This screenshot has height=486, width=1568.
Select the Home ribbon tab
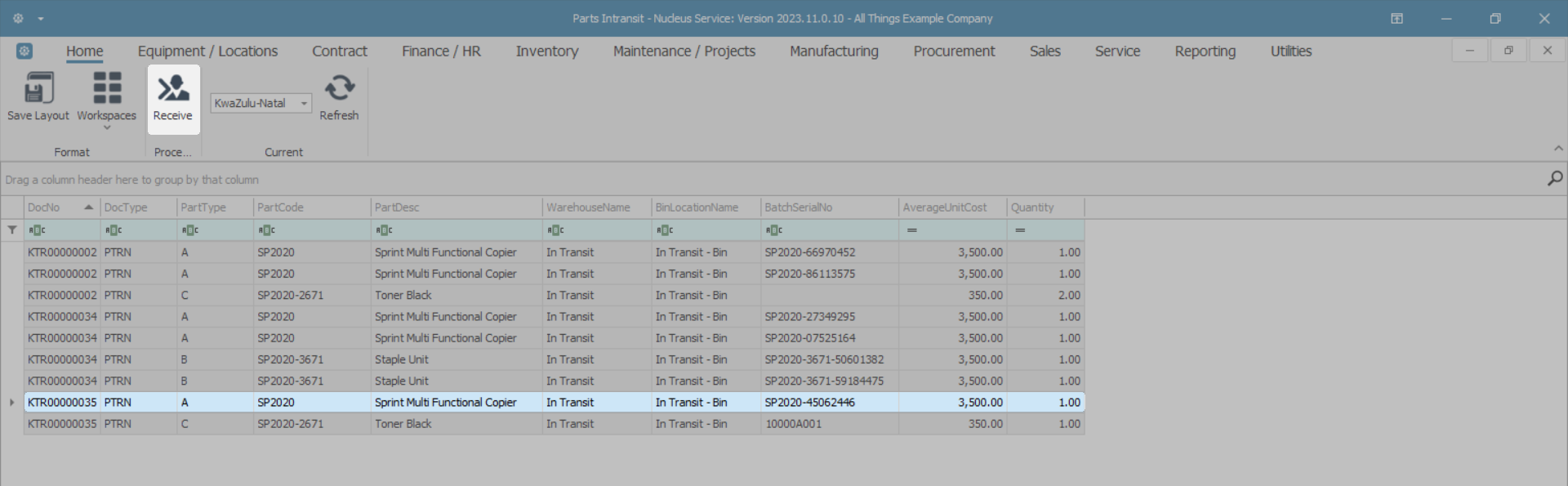85,51
